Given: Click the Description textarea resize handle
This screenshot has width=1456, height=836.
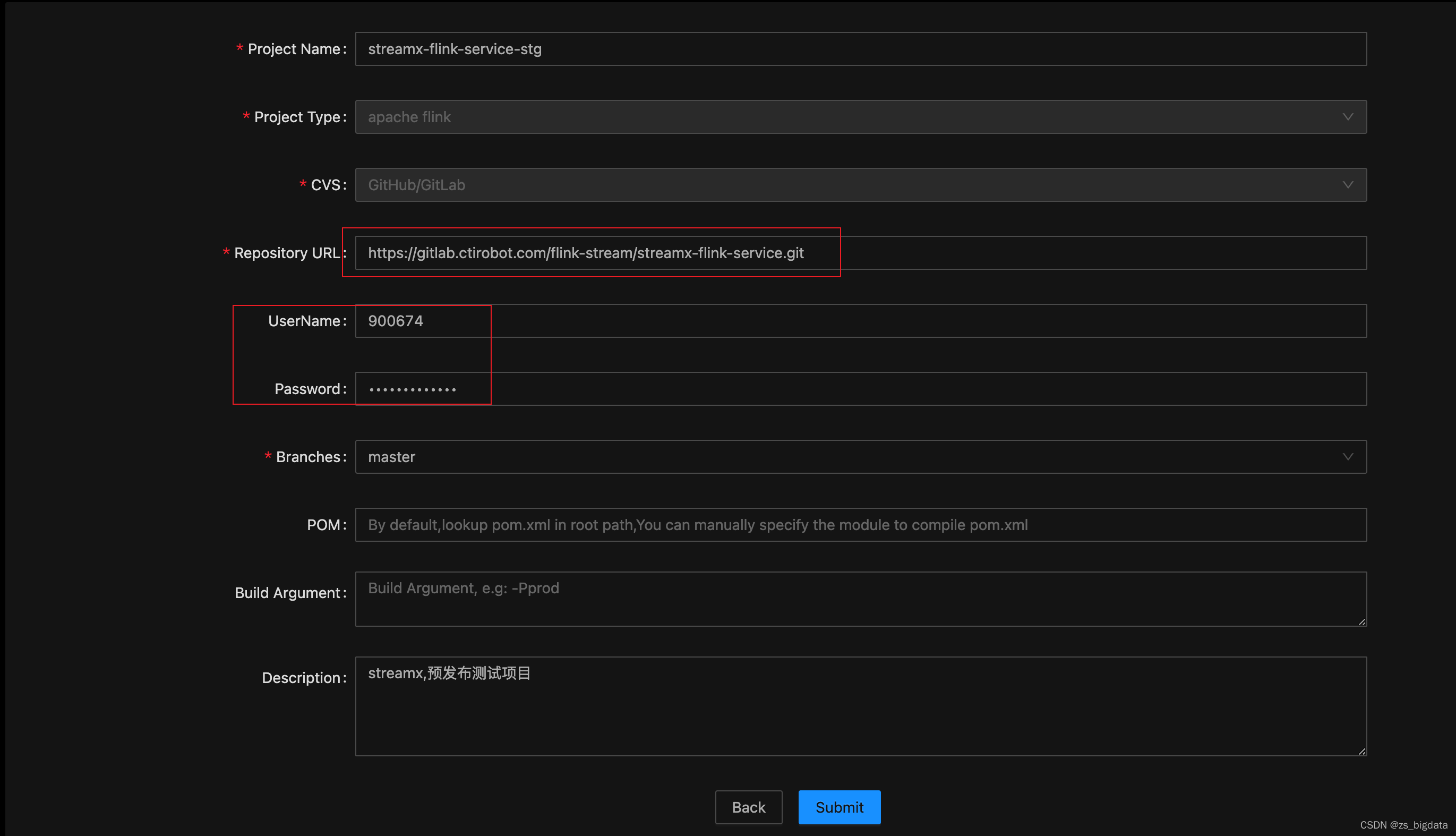Looking at the screenshot, I should pyautogui.click(x=1362, y=752).
